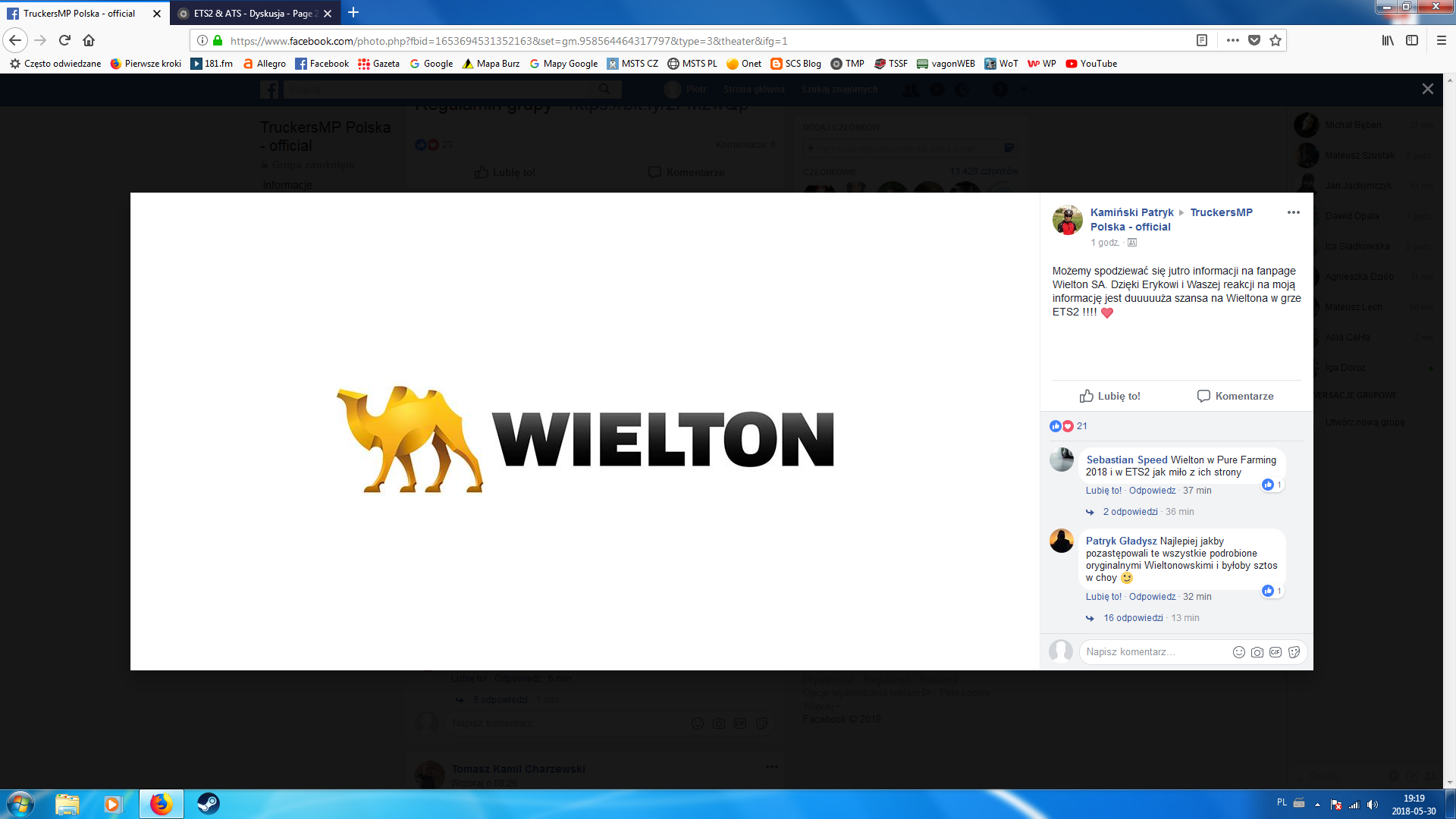Viewport: 1456px width, 819px height.
Task: Click the browser Back arrow button
Action: (15, 40)
